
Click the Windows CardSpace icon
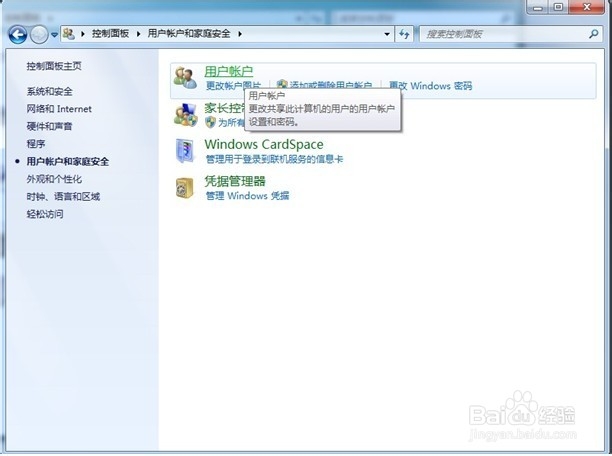point(185,151)
